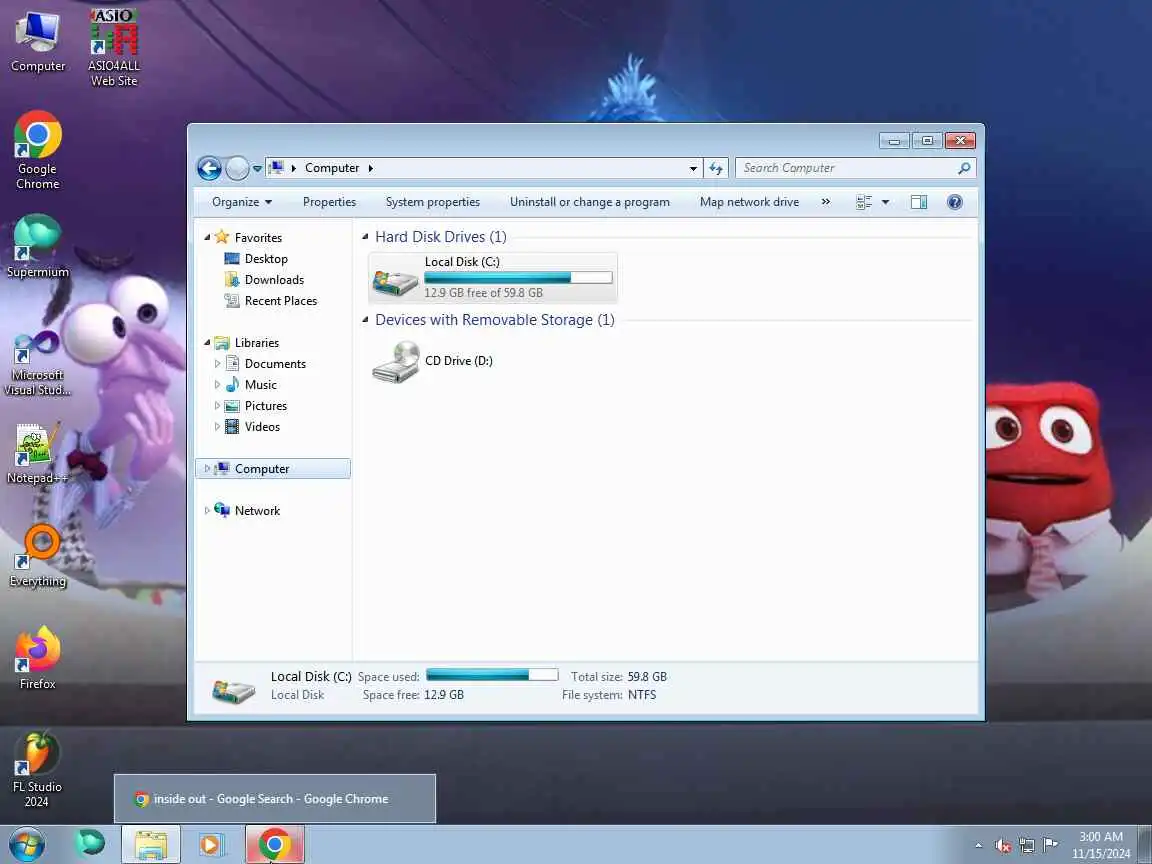Collapse the Hard Disk Drives group
Image resolution: width=1152 pixels, height=864 pixels.
[x=365, y=237]
